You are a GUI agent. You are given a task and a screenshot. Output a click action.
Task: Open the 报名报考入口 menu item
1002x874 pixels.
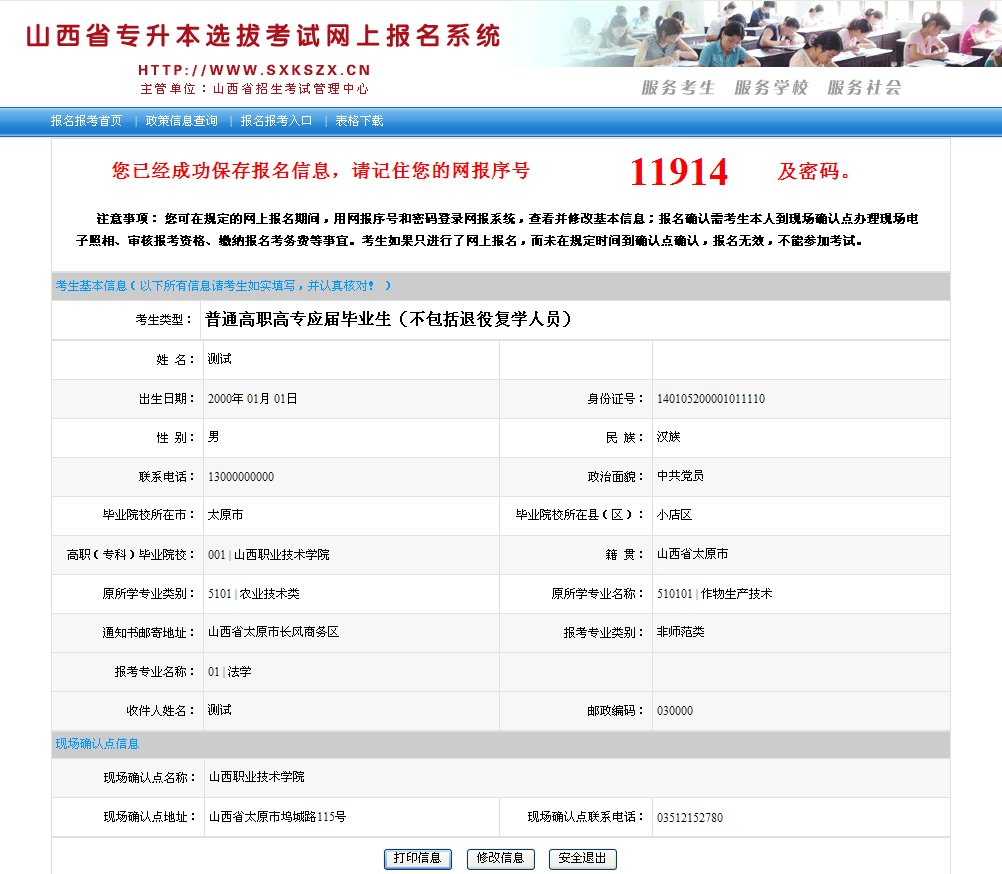276,121
